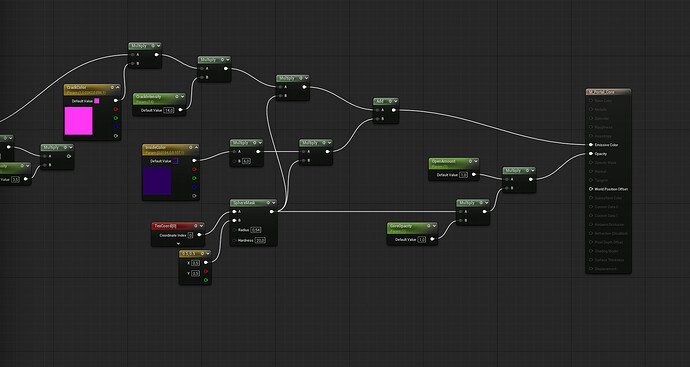
Task: Click OpenAmount's Default Value field
Action: click(463, 175)
